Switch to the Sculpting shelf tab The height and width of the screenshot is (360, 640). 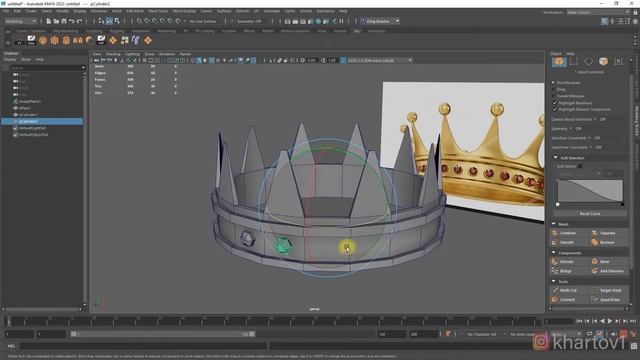click(94, 31)
